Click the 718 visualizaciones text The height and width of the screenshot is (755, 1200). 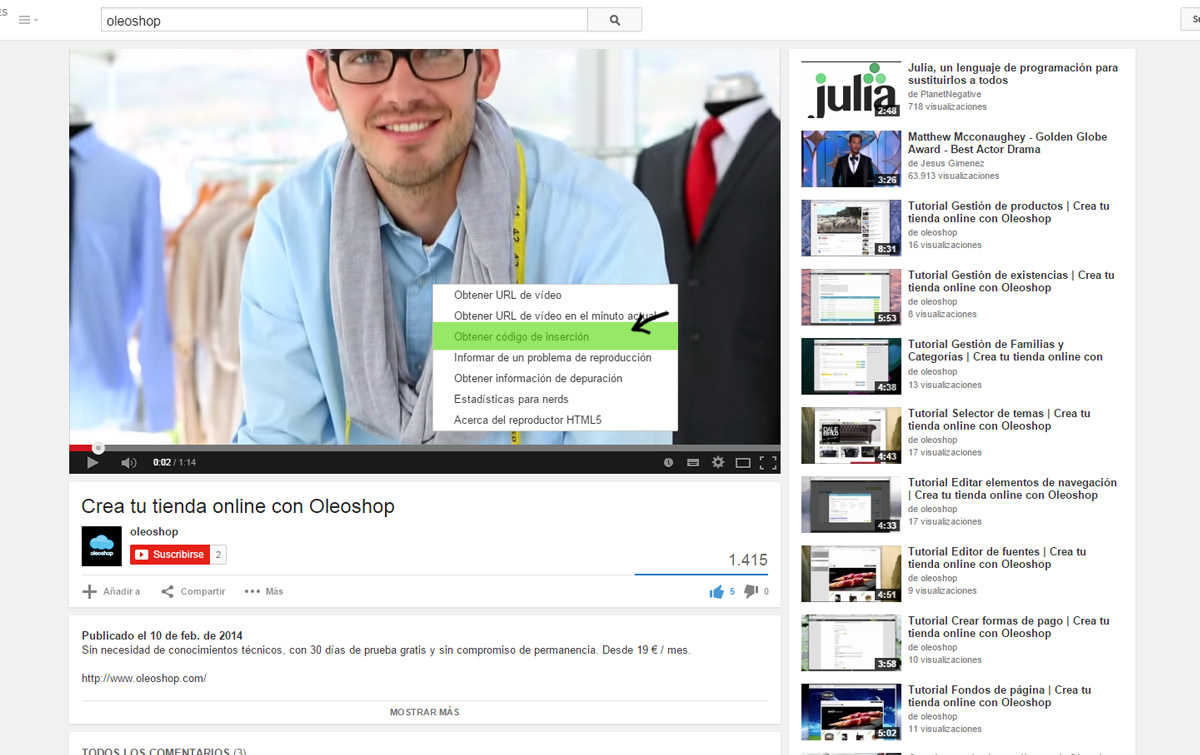947,107
